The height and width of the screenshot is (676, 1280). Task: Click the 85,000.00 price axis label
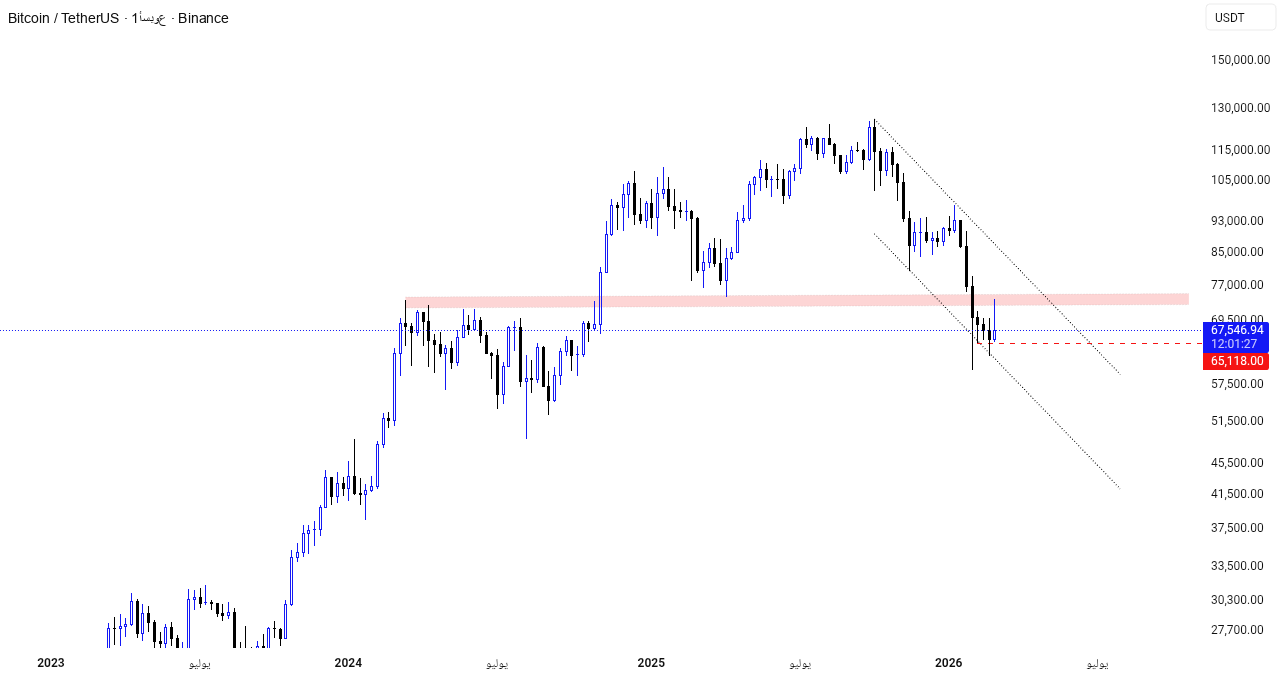(1240, 252)
